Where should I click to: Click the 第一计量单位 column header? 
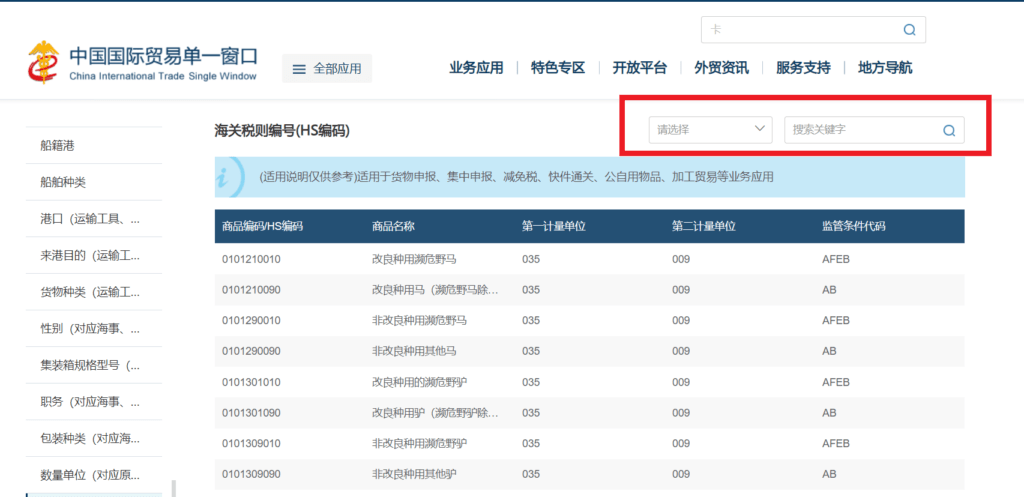(554, 227)
